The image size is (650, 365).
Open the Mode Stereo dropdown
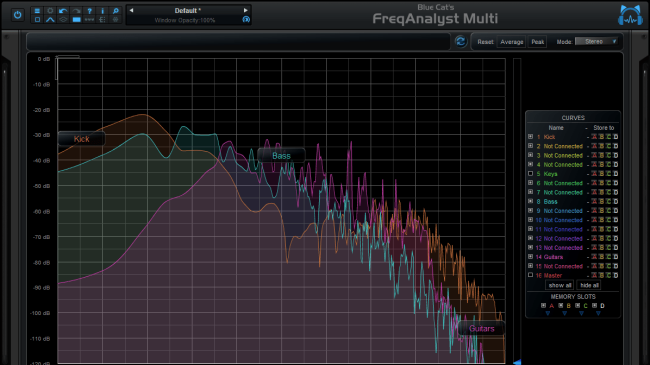(596, 41)
